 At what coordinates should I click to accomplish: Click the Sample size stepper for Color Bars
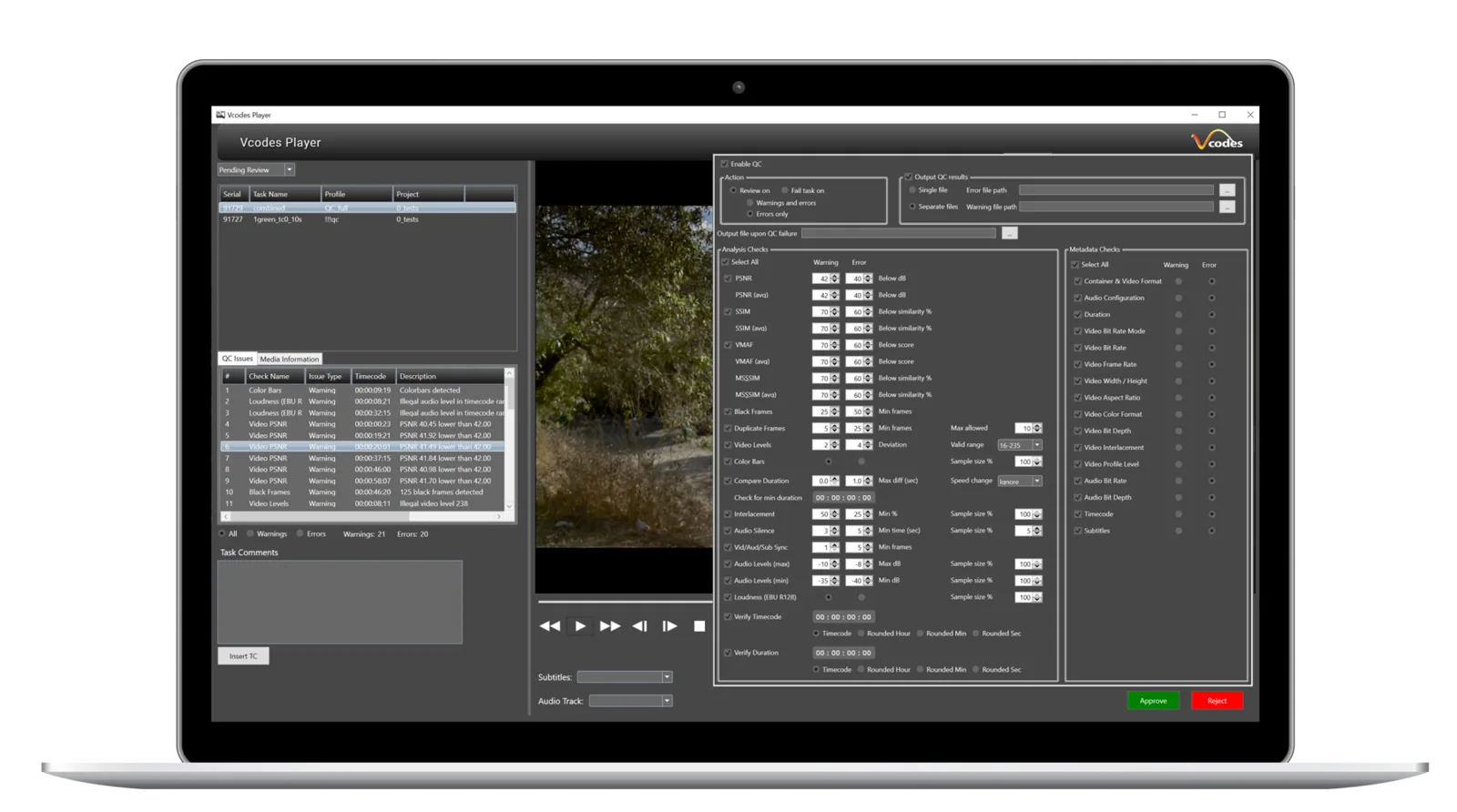tap(1037, 462)
